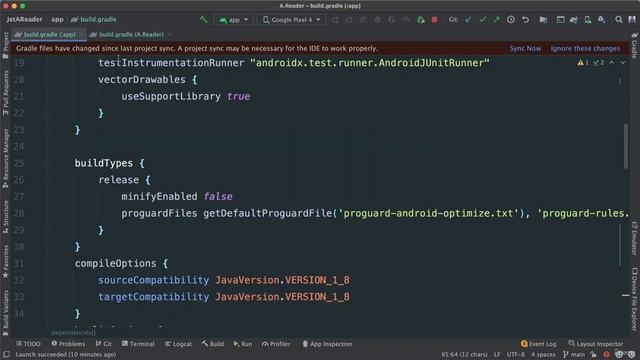Click Sync Project with Gradle Files icon

click(x=574, y=20)
